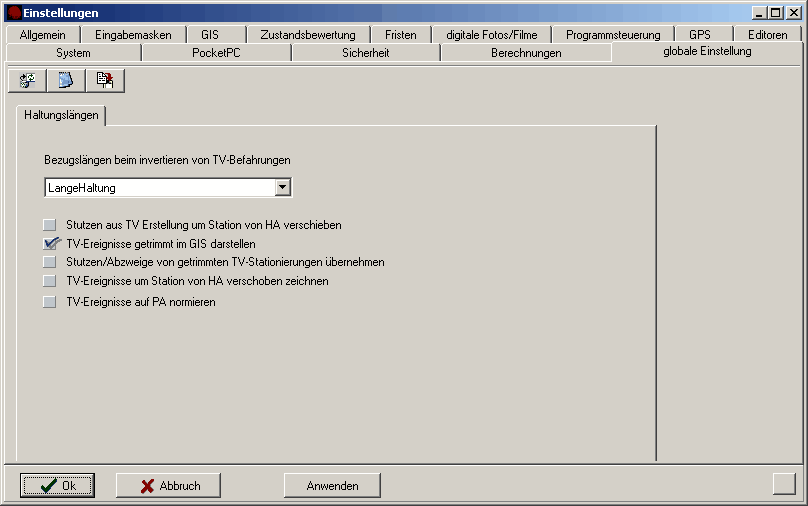
Task: Cancel with the Abbruch button
Action: coord(168,485)
